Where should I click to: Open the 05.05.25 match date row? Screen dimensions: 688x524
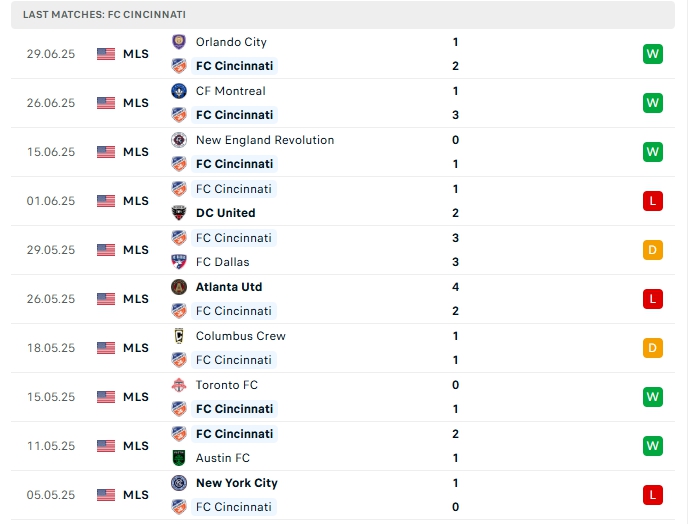coord(51,495)
